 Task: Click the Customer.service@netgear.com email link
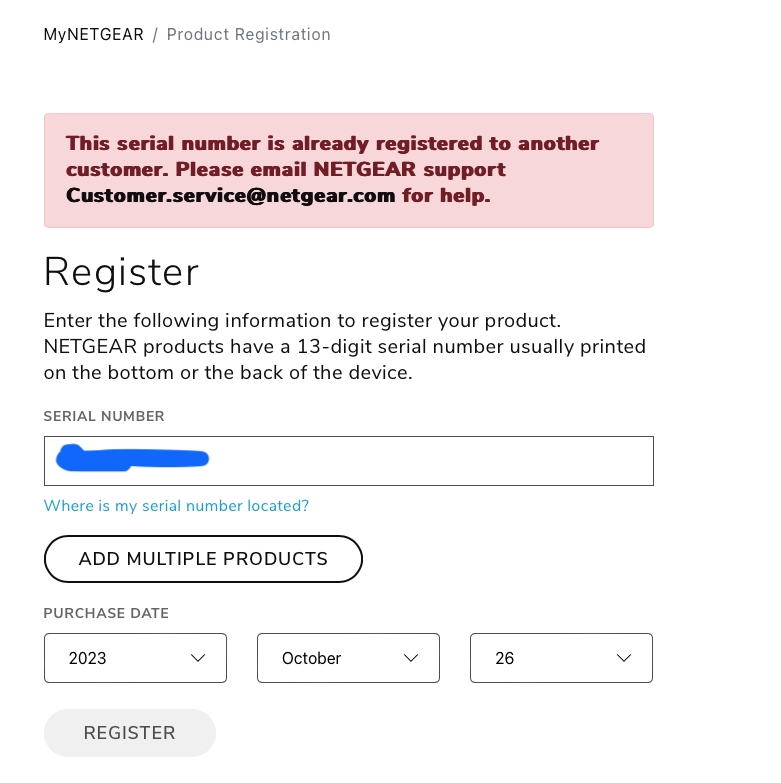[x=230, y=196]
